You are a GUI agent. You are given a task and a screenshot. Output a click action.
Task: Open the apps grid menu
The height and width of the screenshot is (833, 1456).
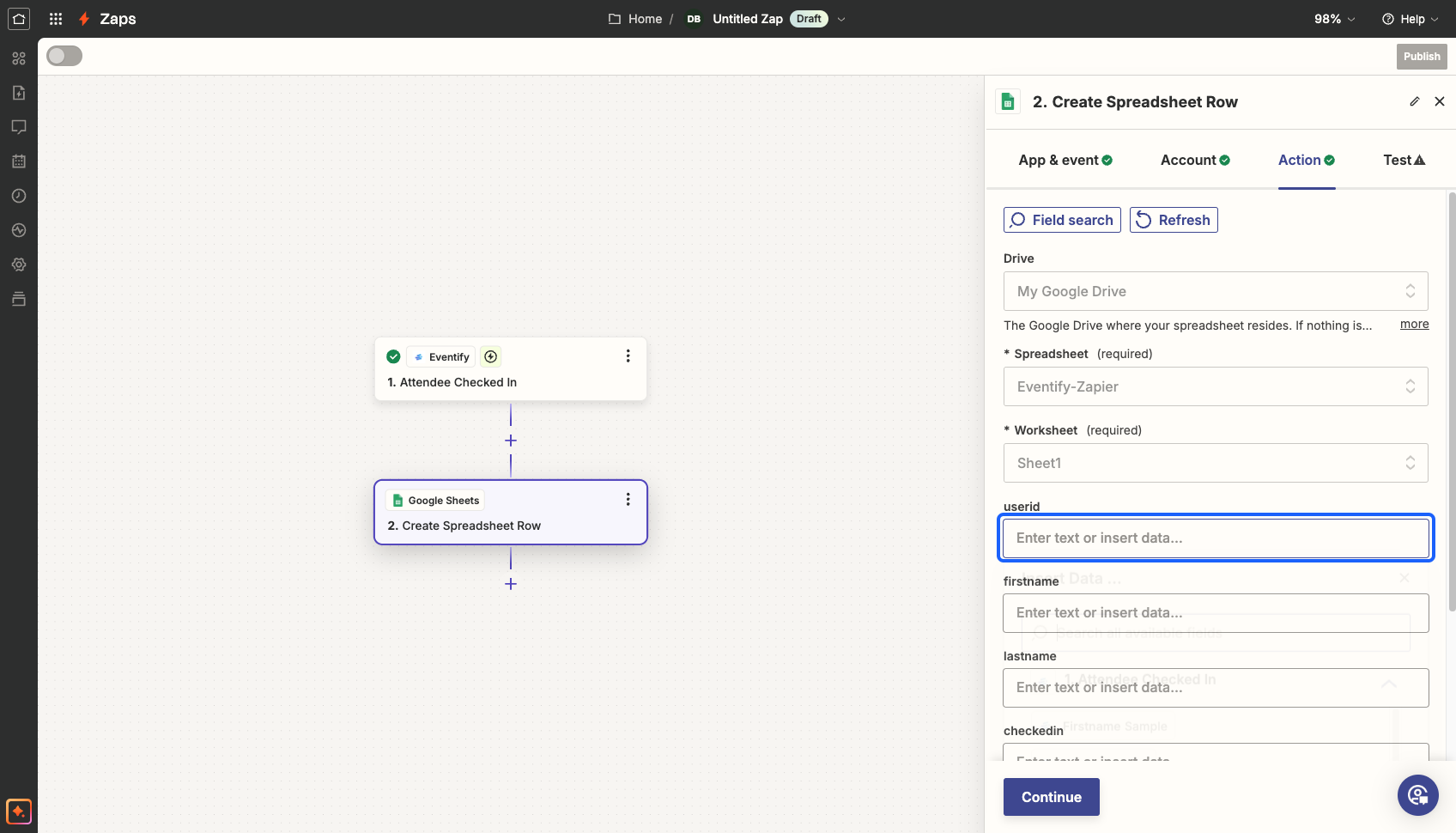coord(56,19)
